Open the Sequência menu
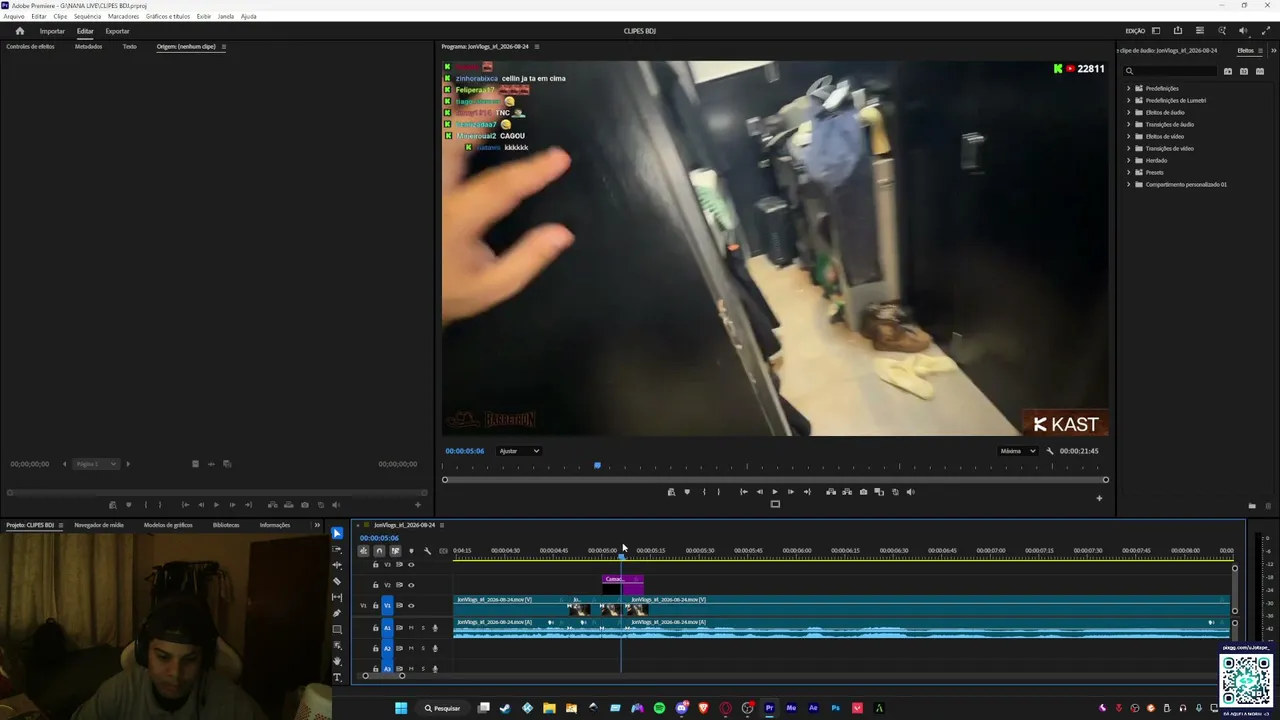This screenshot has width=1280, height=720. point(87,16)
